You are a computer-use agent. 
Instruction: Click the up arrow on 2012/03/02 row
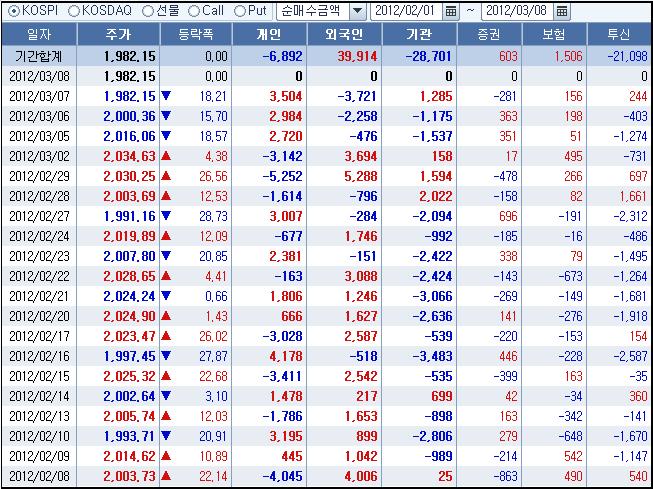tap(166, 156)
